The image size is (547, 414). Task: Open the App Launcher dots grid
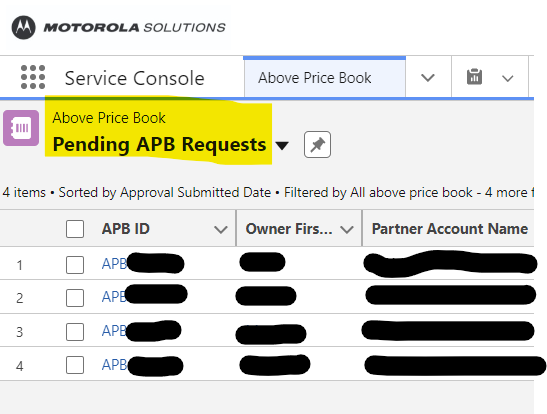pos(33,77)
